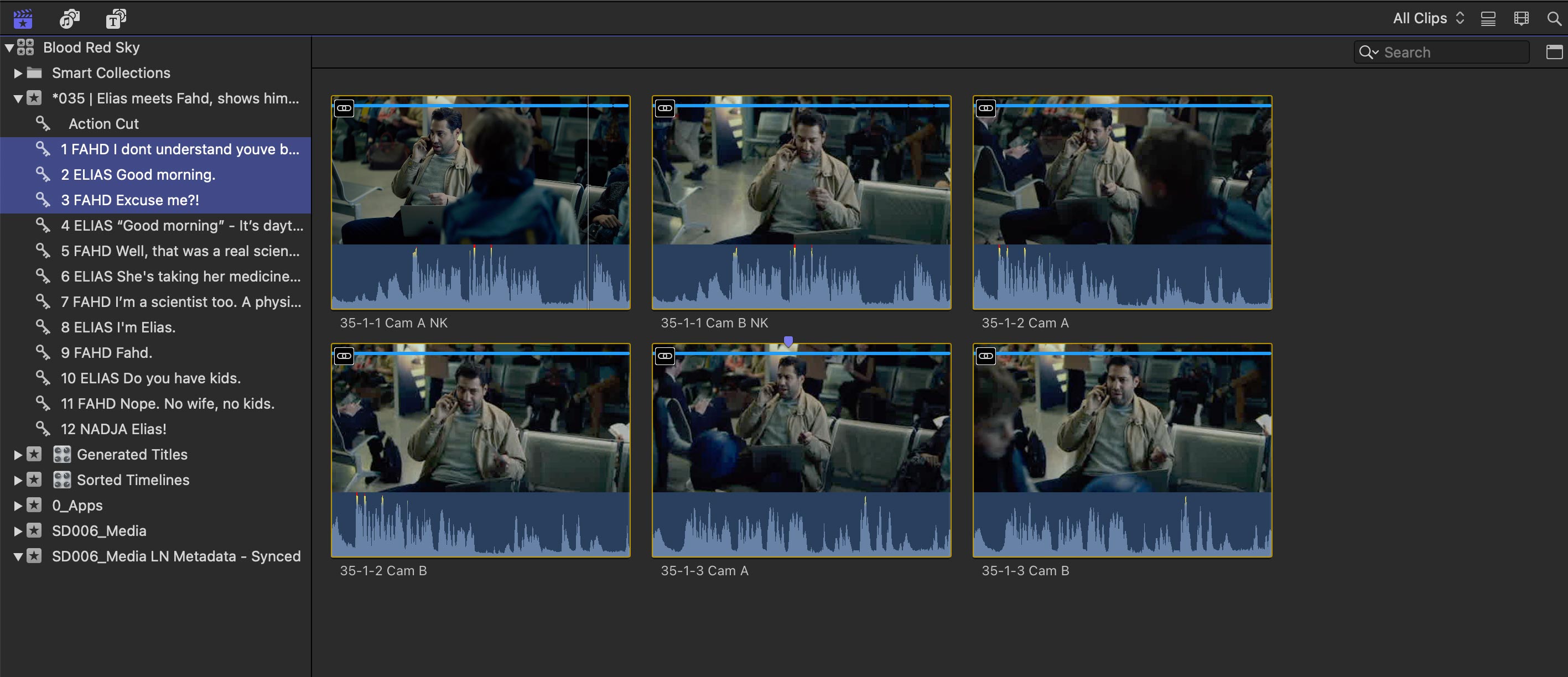Switch to filmstrip view icon
This screenshot has height=677, width=1568.
click(1520, 19)
